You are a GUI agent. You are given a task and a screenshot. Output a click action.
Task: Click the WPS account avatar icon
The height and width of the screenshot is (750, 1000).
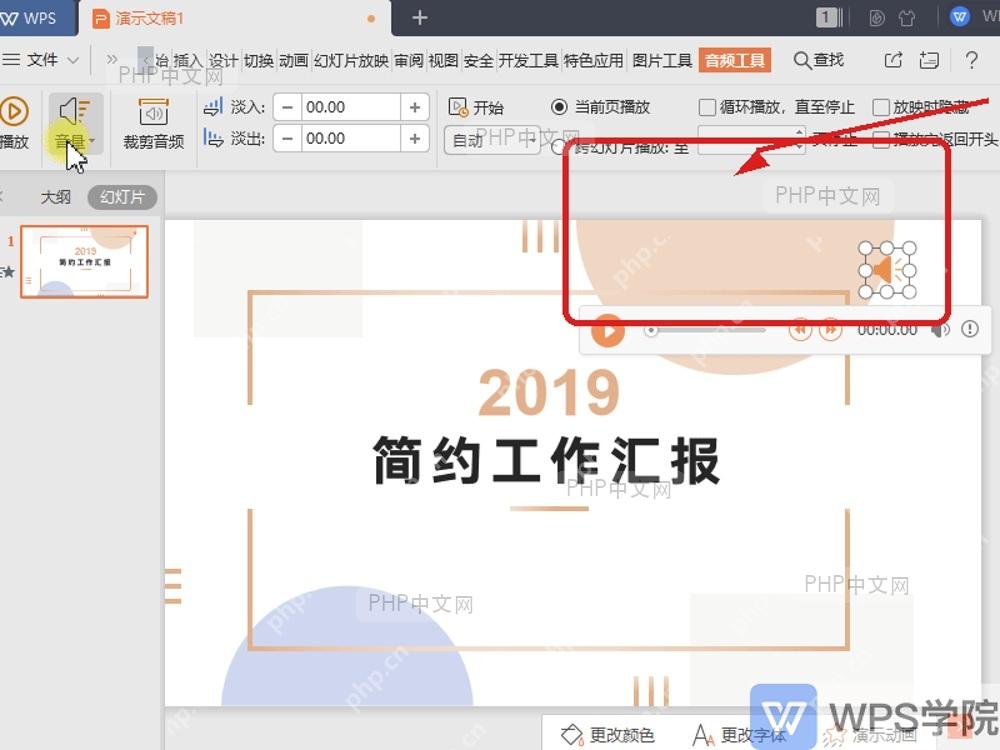pyautogui.click(x=959, y=17)
